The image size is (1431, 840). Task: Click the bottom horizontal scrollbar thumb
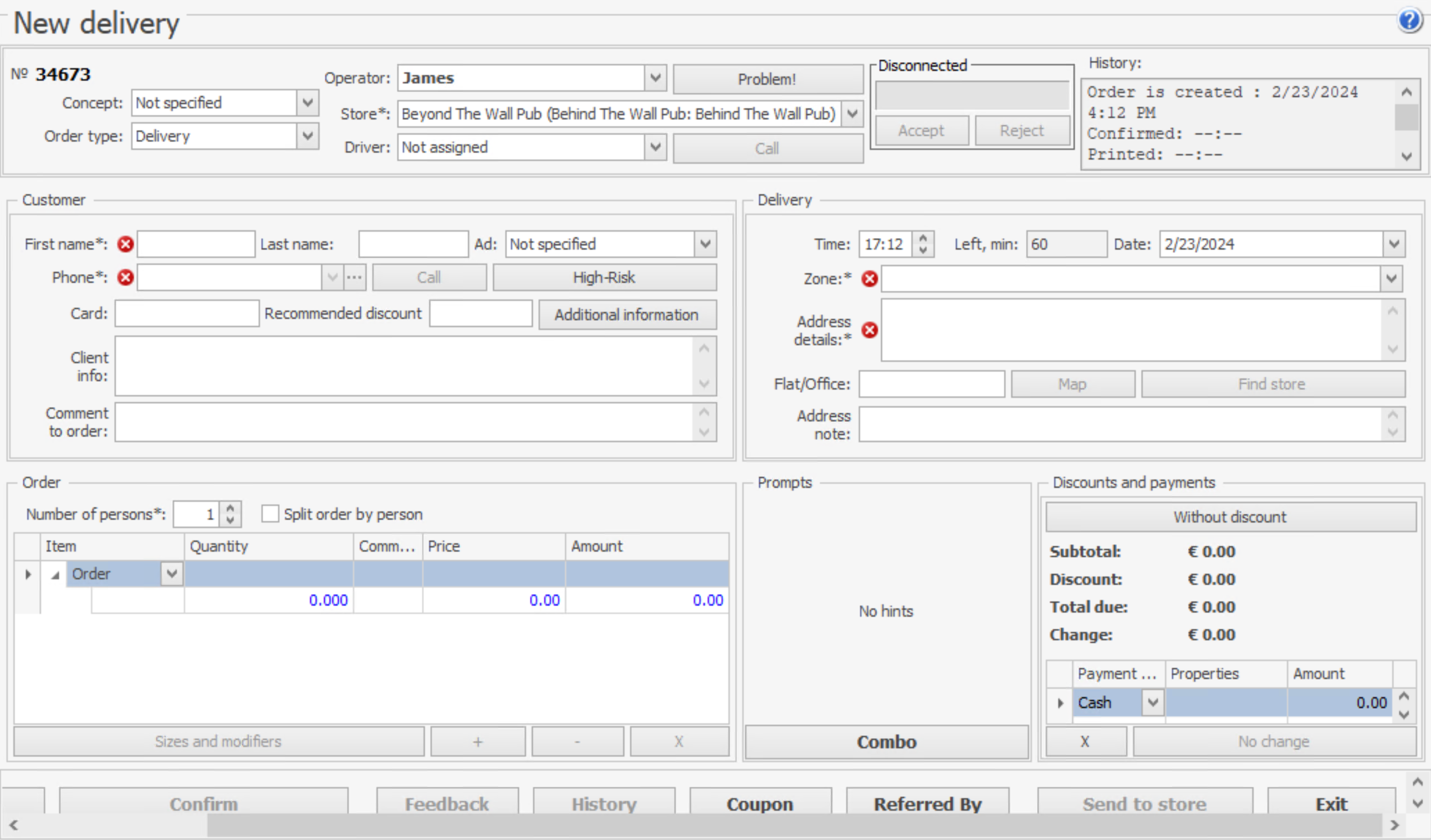(x=794, y=824)
